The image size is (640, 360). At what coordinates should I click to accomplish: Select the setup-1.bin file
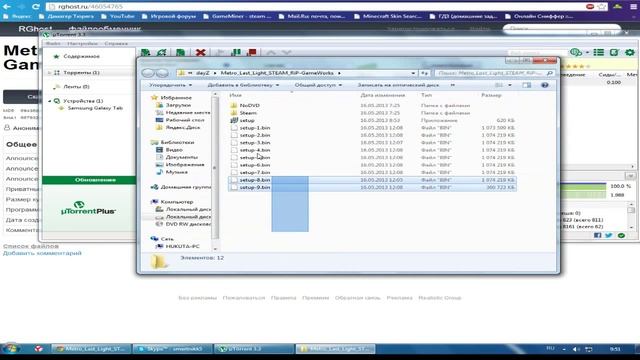pos(255,128)
